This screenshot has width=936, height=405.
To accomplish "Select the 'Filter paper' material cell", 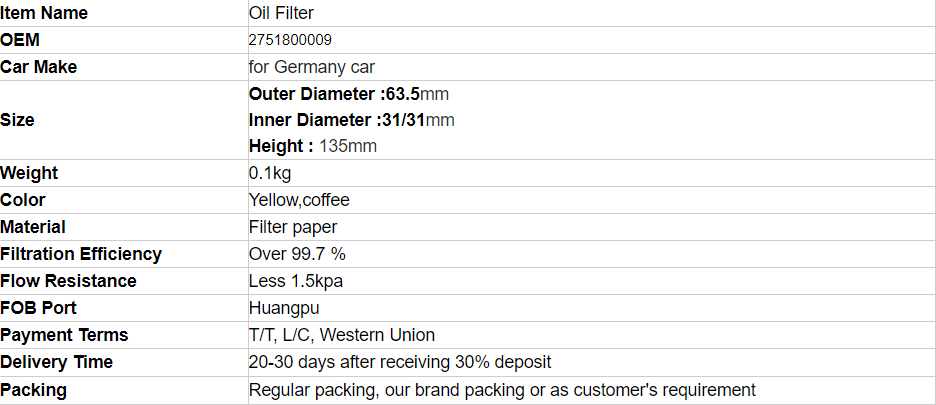I will coord(293,227).
